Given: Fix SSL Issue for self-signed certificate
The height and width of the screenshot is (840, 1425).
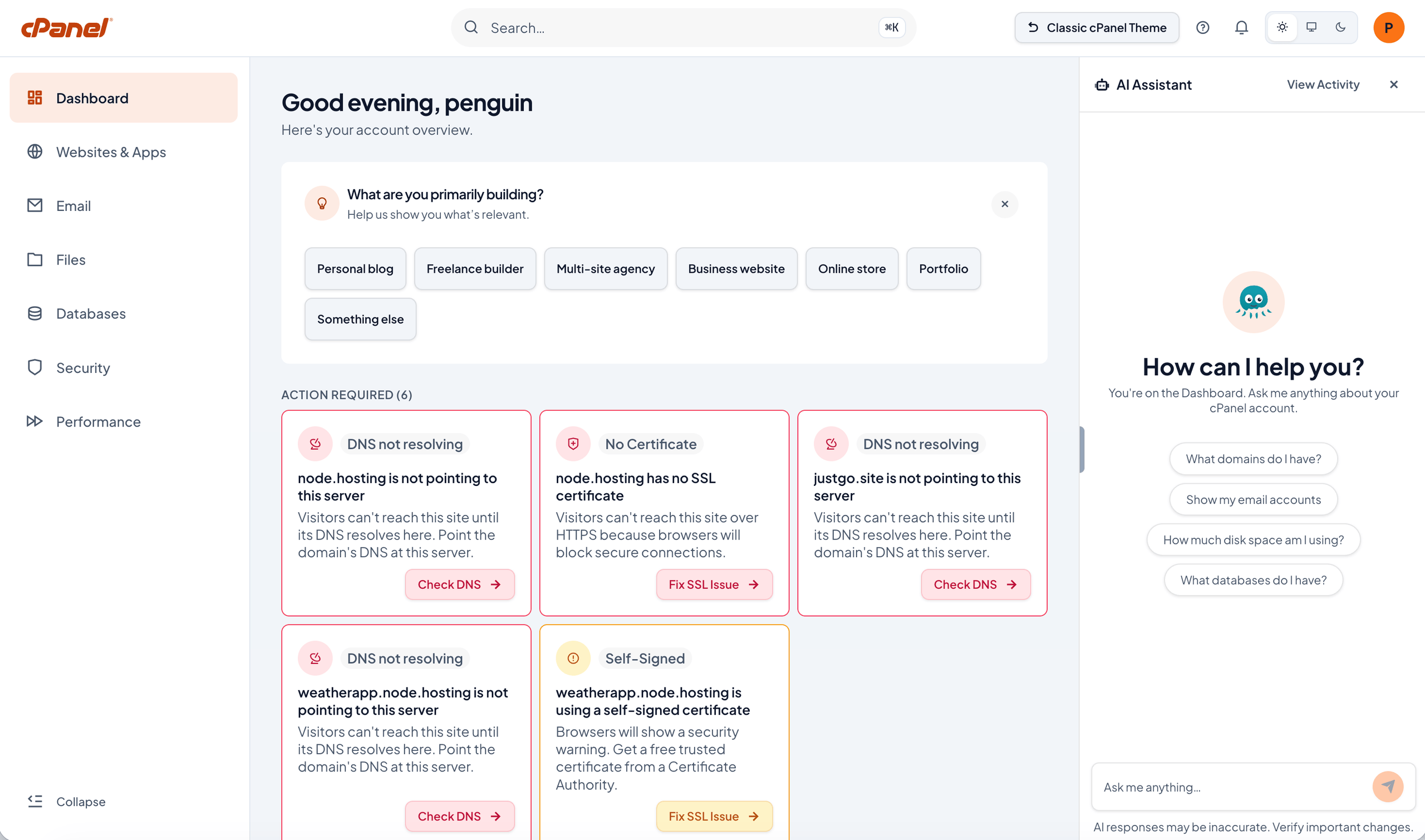Looking at the screenshot, I should (x=714, y=816).
